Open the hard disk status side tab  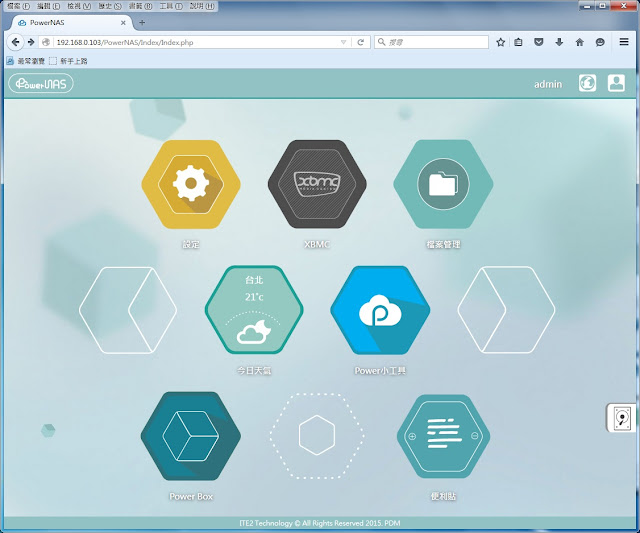(622, 418)
